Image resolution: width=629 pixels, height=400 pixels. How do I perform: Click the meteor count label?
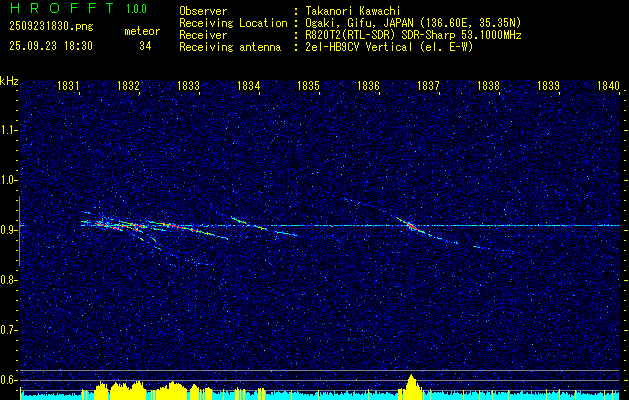142,31
